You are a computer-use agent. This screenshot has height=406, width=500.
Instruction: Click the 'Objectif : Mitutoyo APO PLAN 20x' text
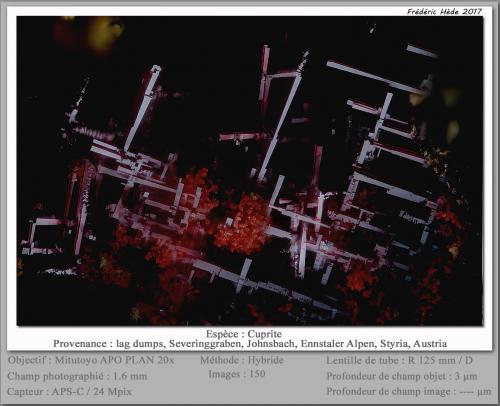91,360
